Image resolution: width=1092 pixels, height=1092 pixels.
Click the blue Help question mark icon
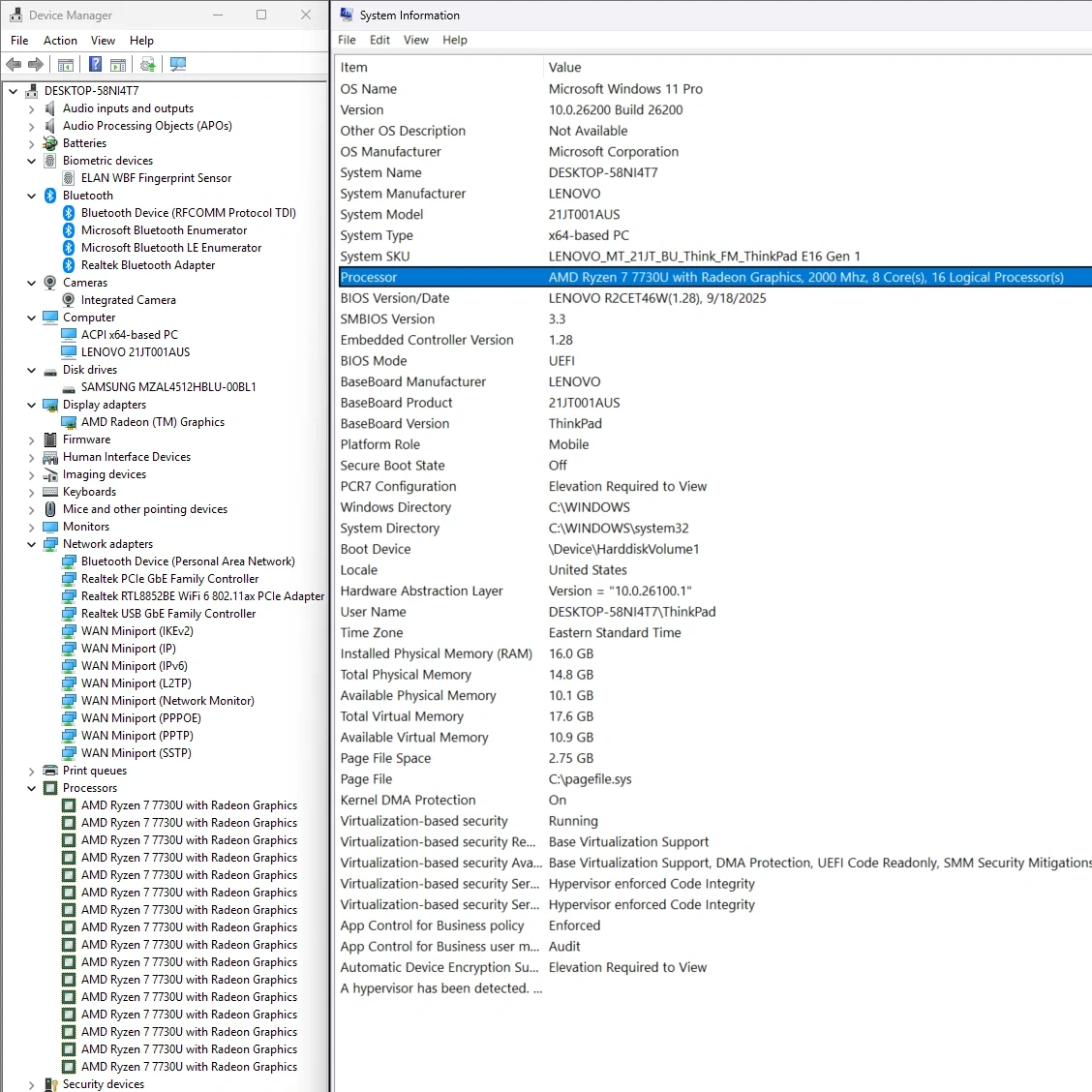(95, 65)
